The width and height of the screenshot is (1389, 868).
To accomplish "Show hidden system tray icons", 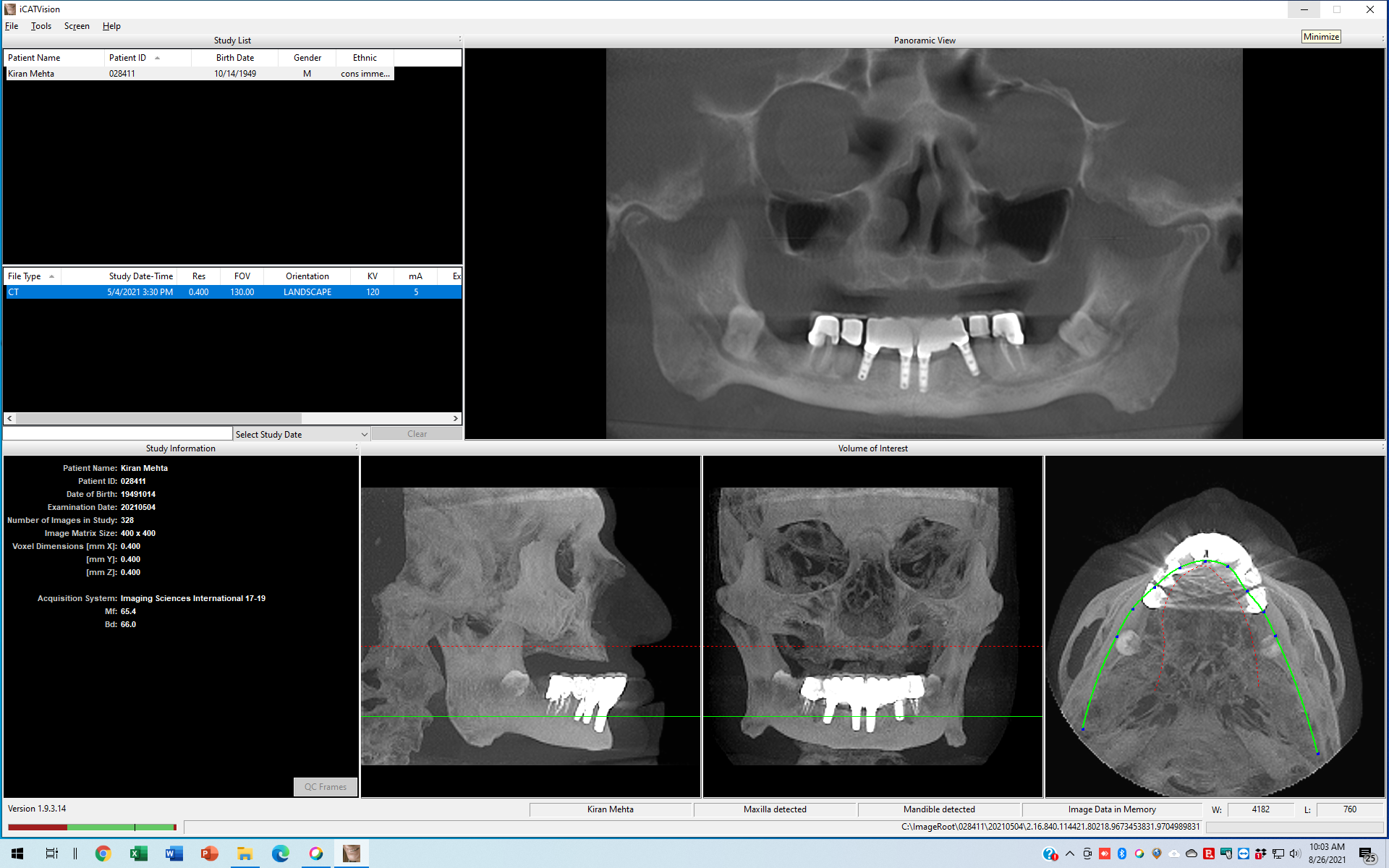I will [1070, 854].
